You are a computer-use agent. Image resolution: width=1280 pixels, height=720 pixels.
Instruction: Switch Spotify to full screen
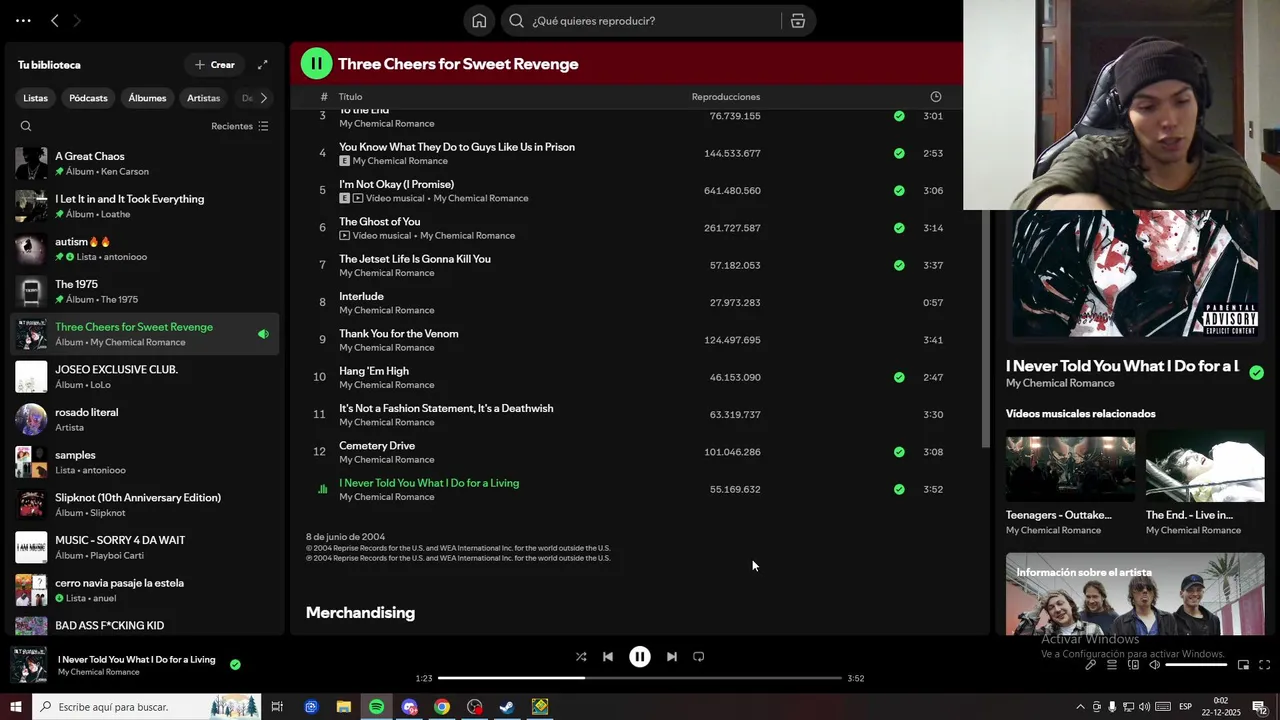coord(1264,665)
